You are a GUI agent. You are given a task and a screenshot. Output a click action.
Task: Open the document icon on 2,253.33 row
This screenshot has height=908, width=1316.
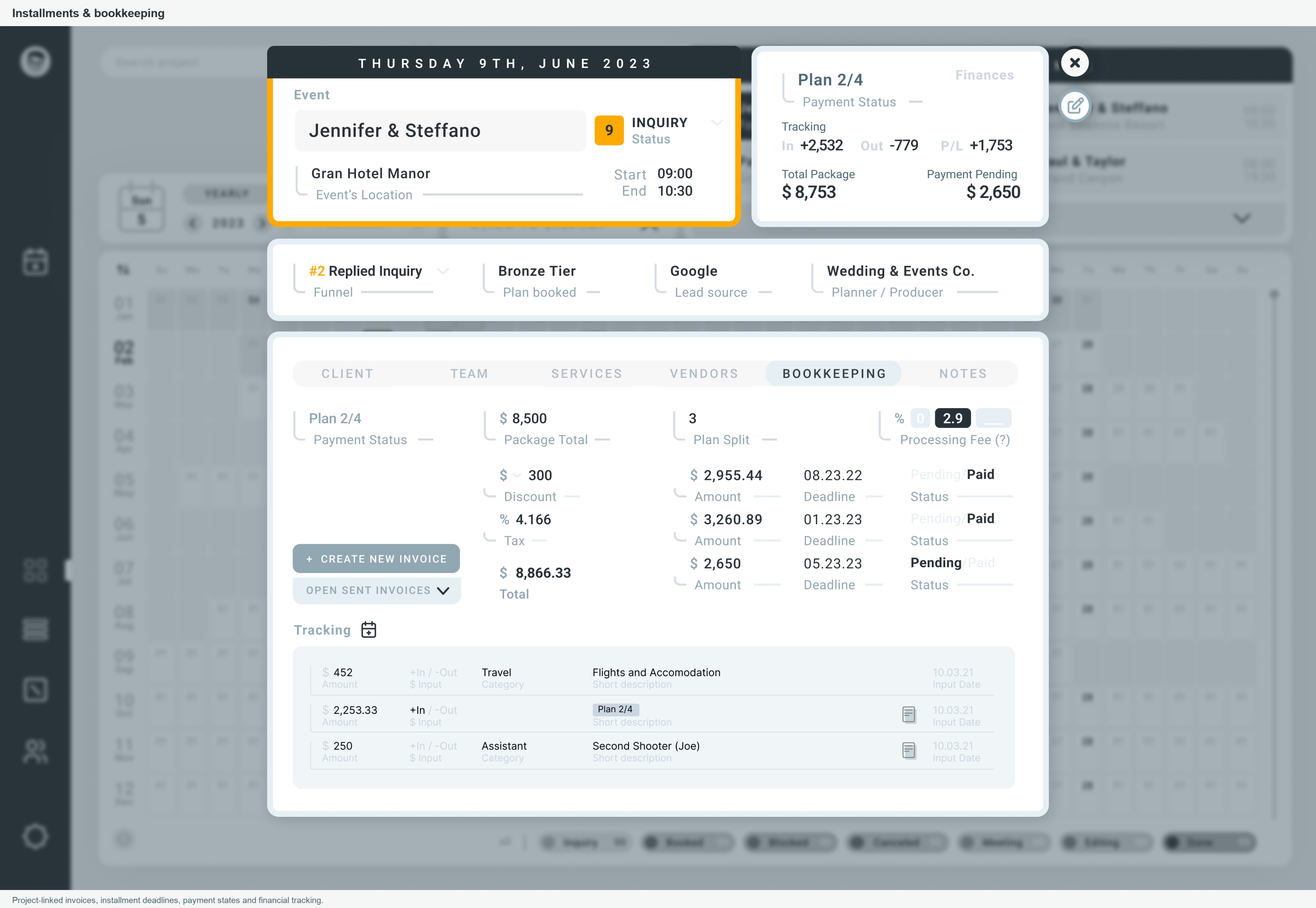coord(909,714)
